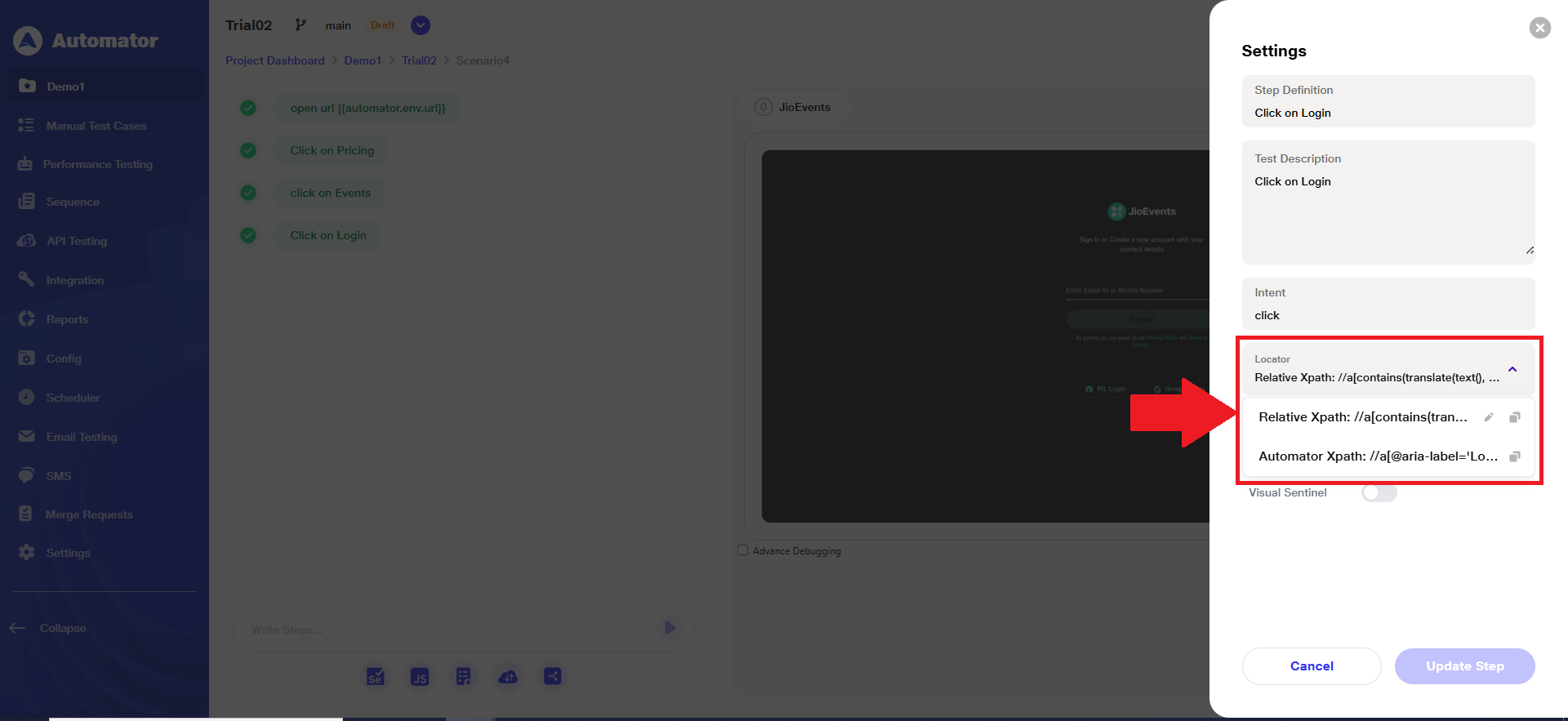Toggle the Visual Sentinel switch
This screenshot has height=721, width=1568.
click(x=1379, y=492)
